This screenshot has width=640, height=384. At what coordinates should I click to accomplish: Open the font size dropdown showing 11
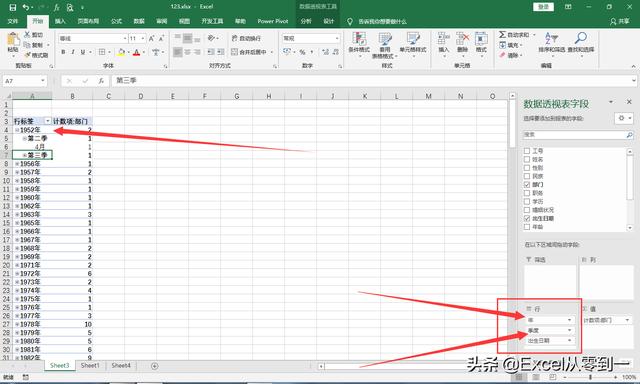tap(143, 38)
